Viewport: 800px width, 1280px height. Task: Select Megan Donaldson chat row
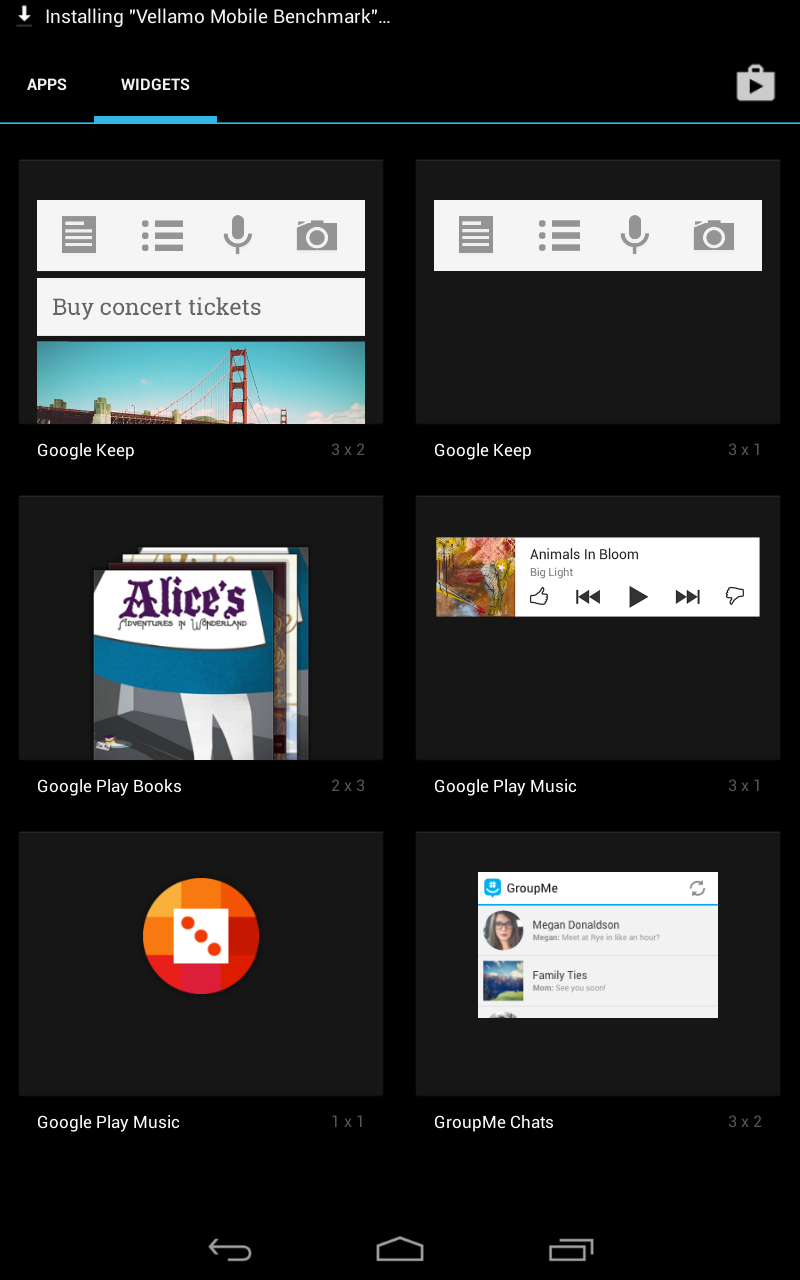[598, 930]
